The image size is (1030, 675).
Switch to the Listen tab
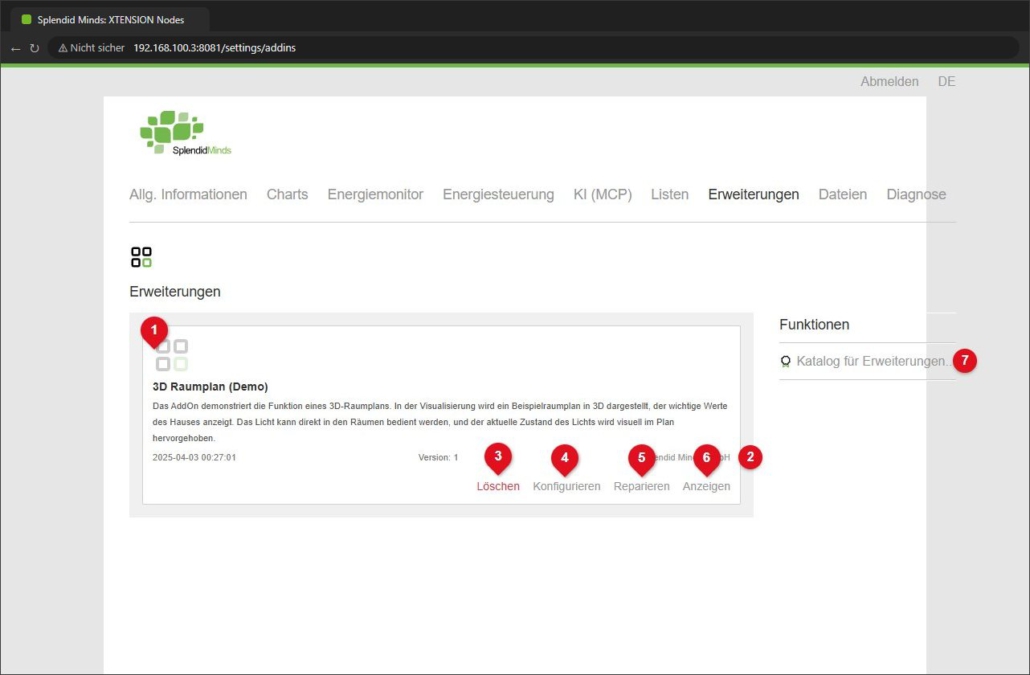tap(669, 194)
